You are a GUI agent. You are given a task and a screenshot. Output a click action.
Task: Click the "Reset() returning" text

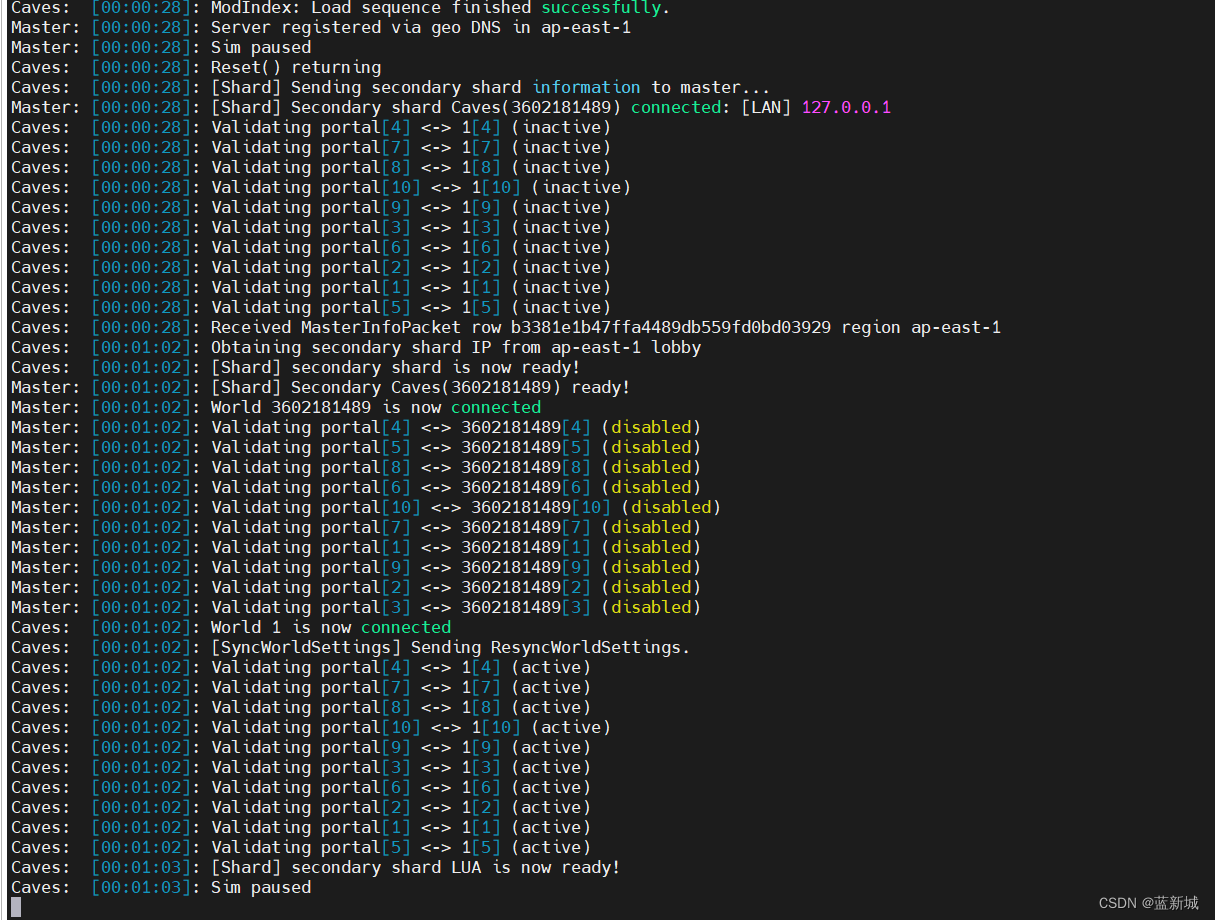tap(295, 67)
